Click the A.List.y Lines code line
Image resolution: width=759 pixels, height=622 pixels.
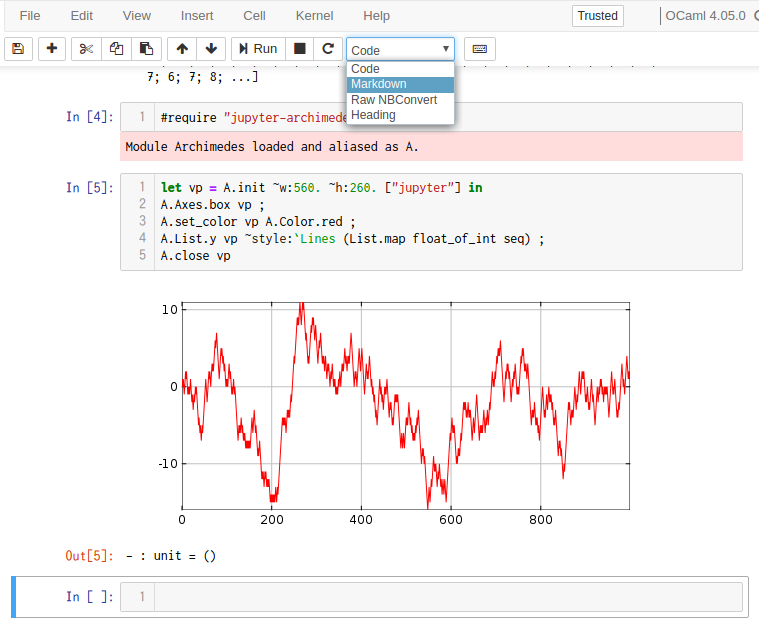pyautogui.click(x=352, y=239)
